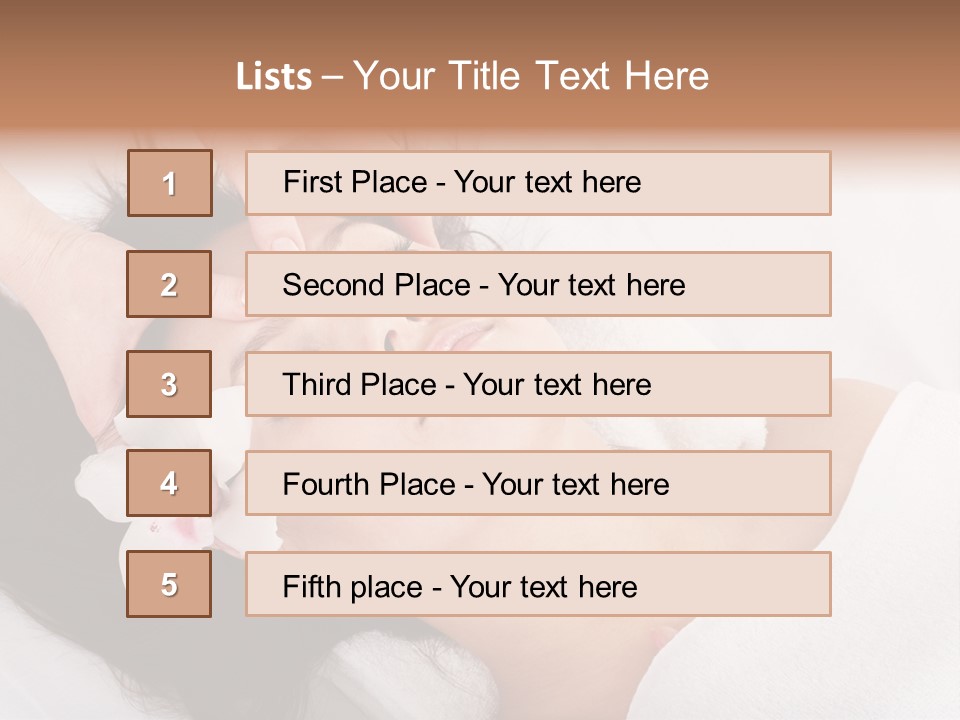
Task: Select the number 2 square
Action: [x=169, y=284]
